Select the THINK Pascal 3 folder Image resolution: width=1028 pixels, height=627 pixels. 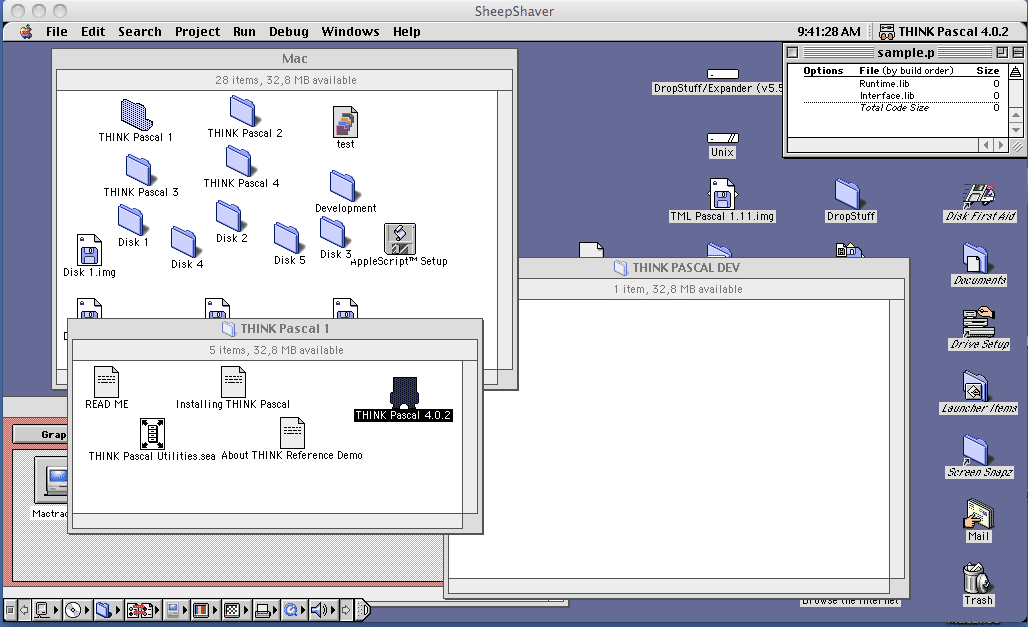click(x=138, y=170)
